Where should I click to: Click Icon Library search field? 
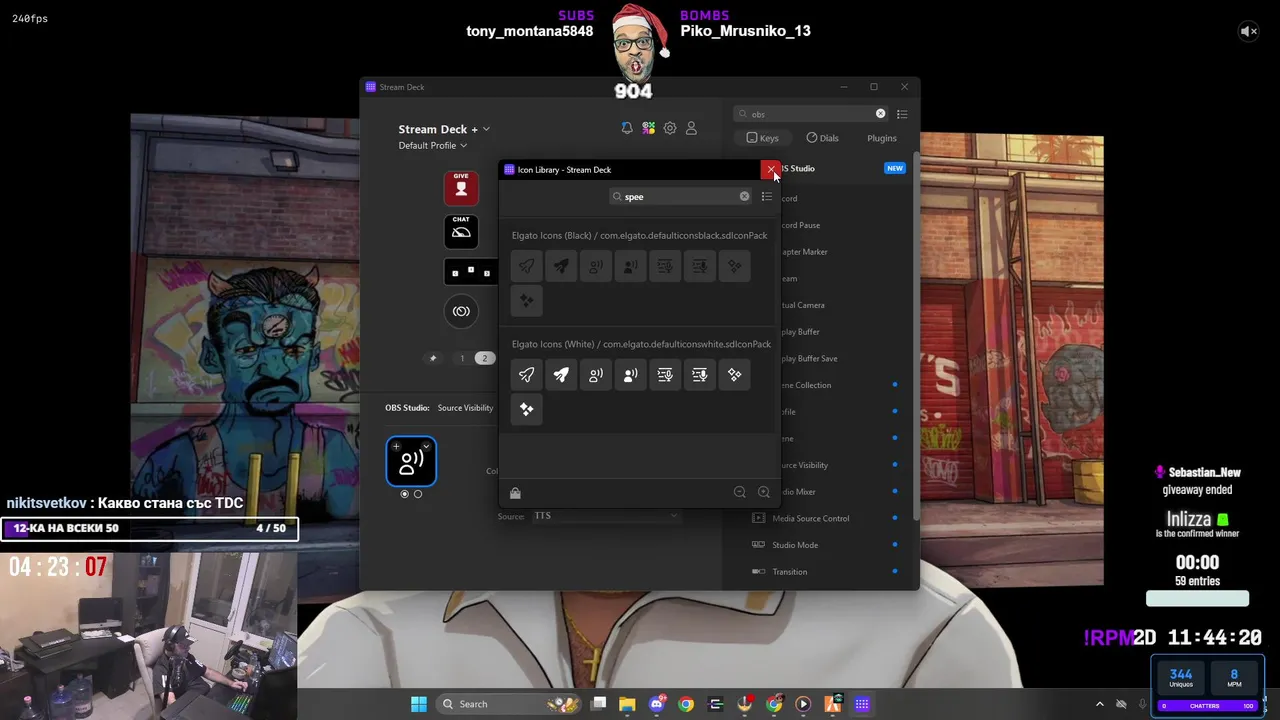tap(680, 197)
